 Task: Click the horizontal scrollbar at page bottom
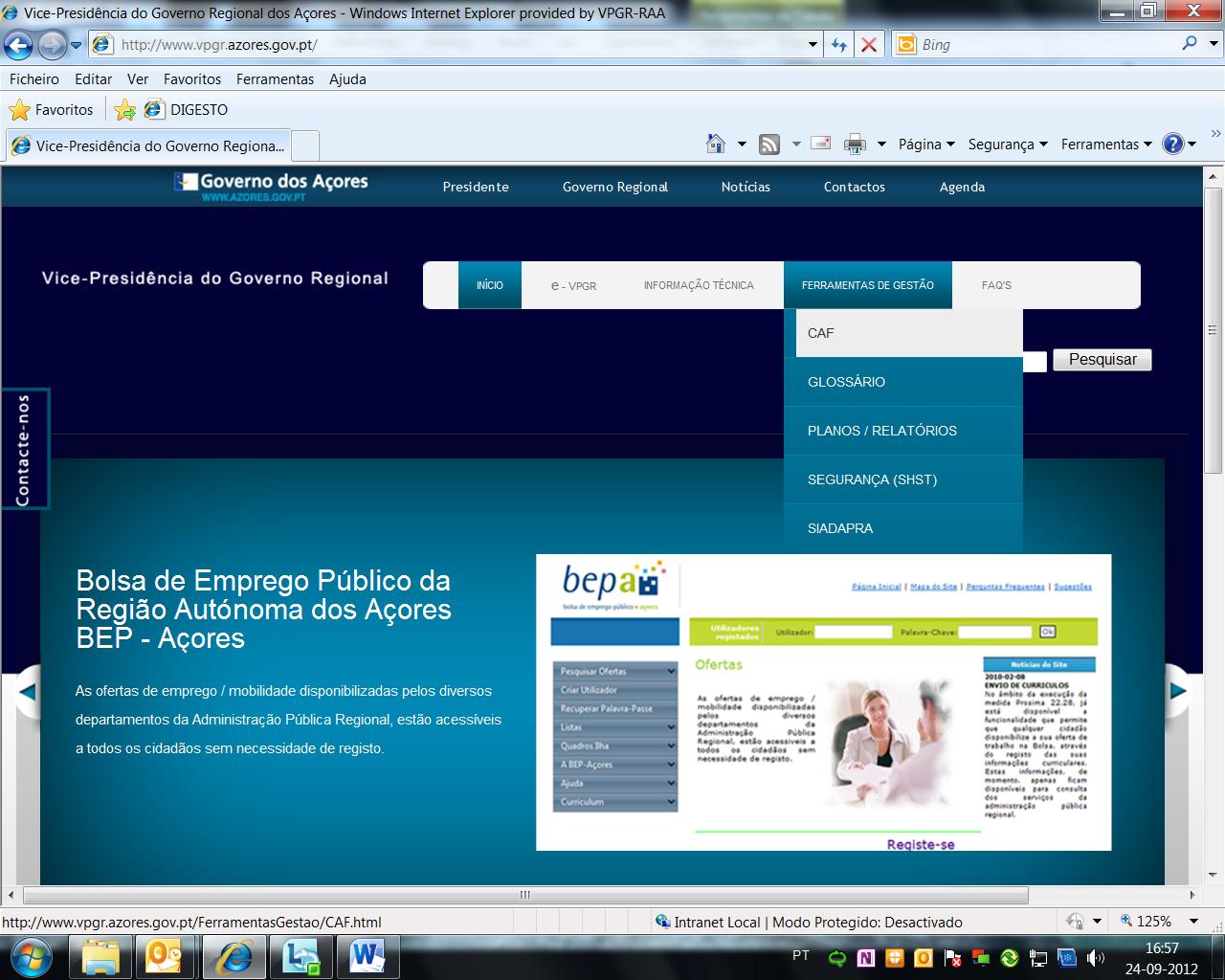point(524,895)
